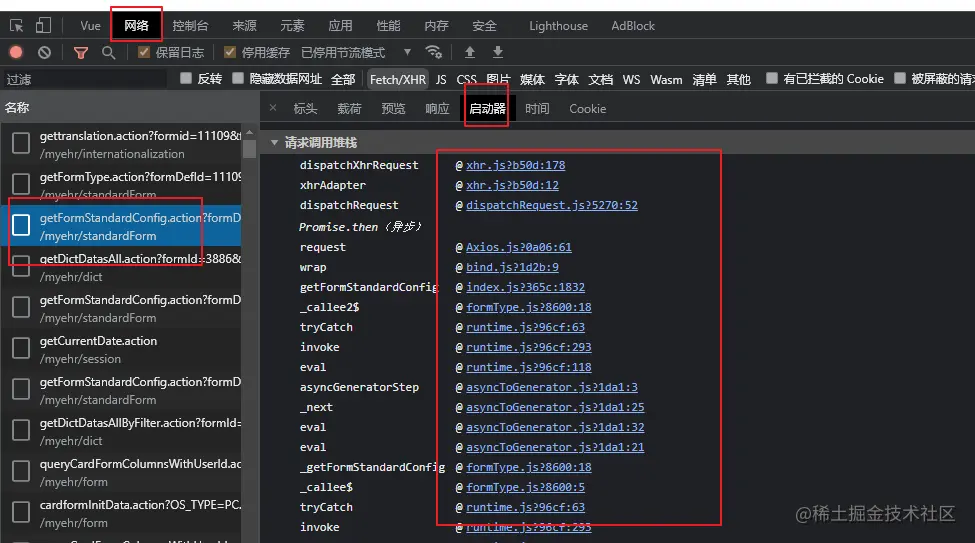Image resolution: width=975 pixels, height=543 pixels.
Task: Filter requests by 全部 type
Action: 343,79
